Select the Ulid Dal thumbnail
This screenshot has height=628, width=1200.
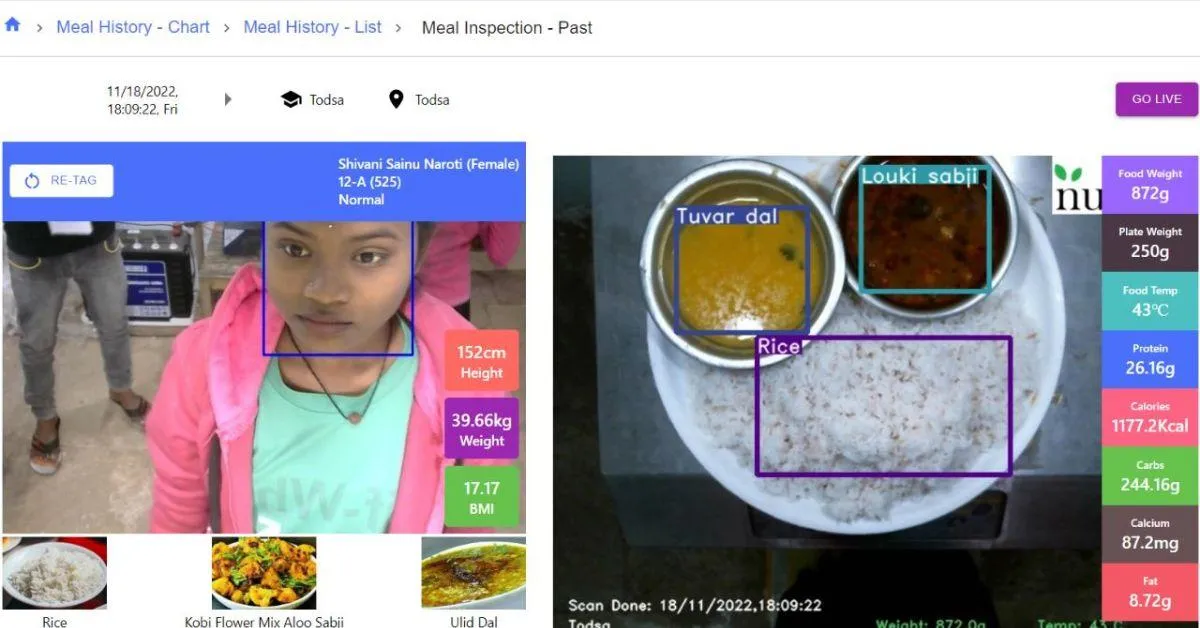click(473, 573)
